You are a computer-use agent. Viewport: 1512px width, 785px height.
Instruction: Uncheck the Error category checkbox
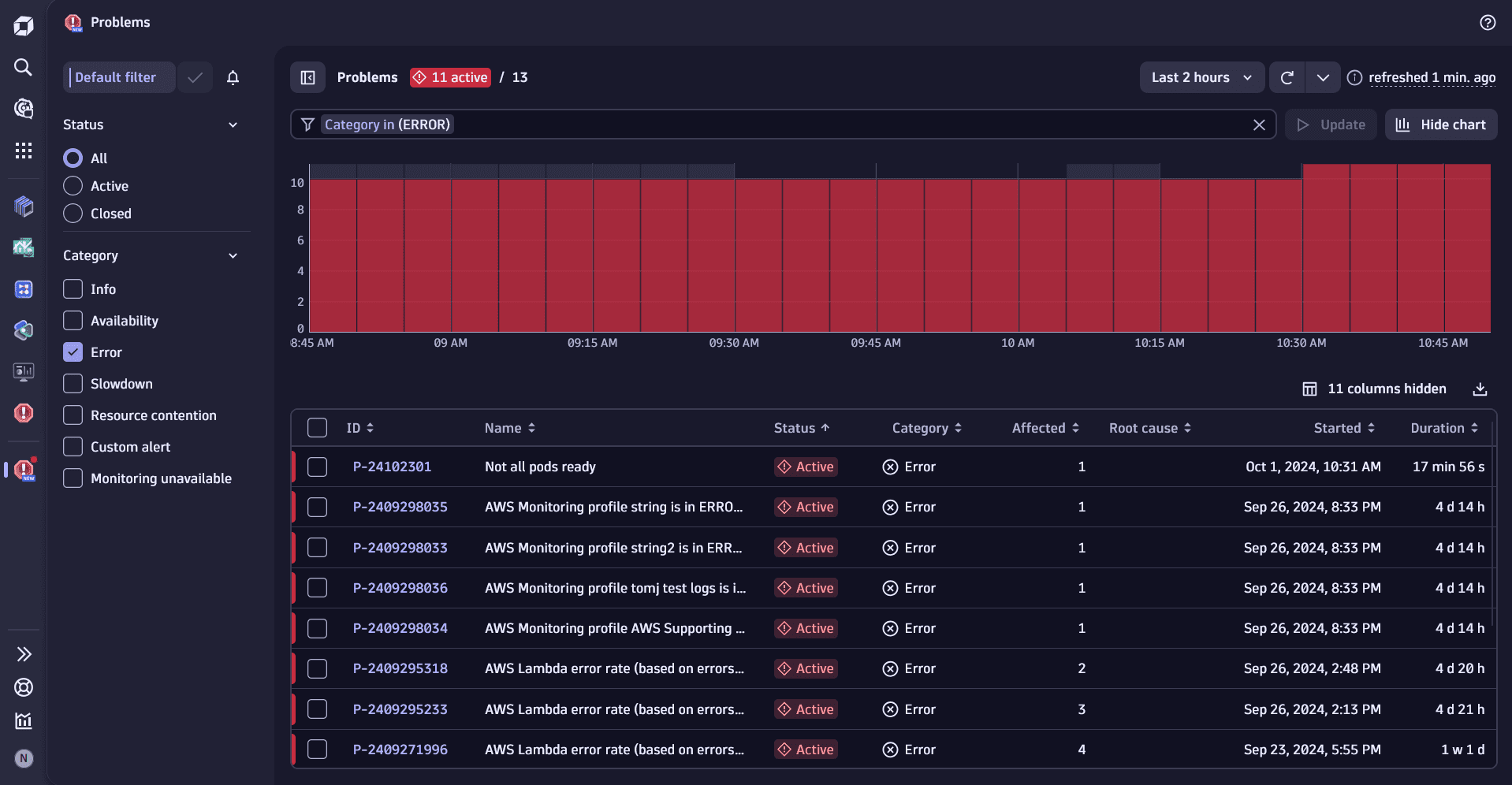click(73, 352)
